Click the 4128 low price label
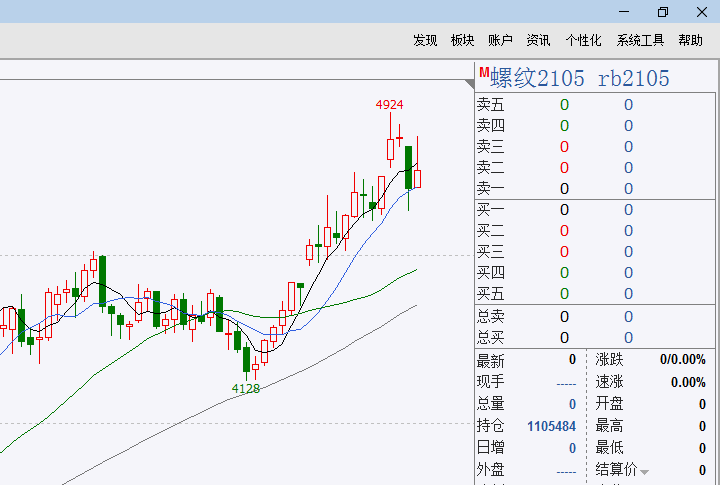 point(246,388)
